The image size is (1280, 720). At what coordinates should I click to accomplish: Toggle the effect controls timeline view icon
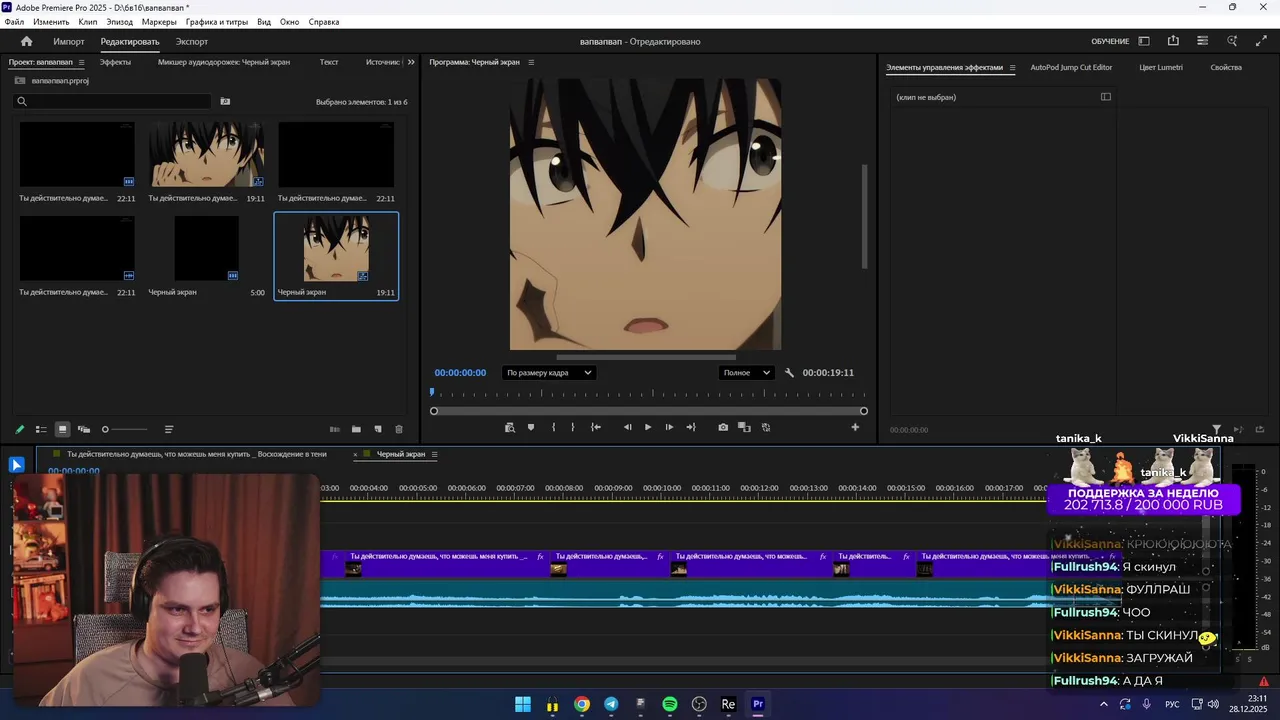click(x=1106, y=97)
